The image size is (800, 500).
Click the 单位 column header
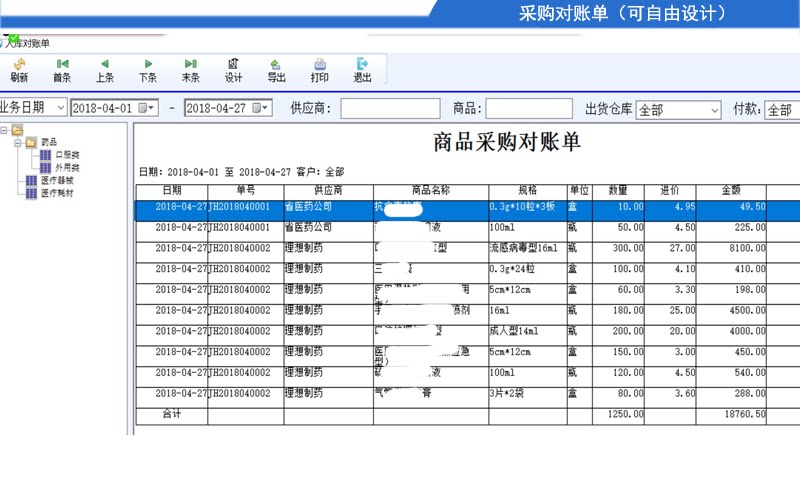(580, 191)
